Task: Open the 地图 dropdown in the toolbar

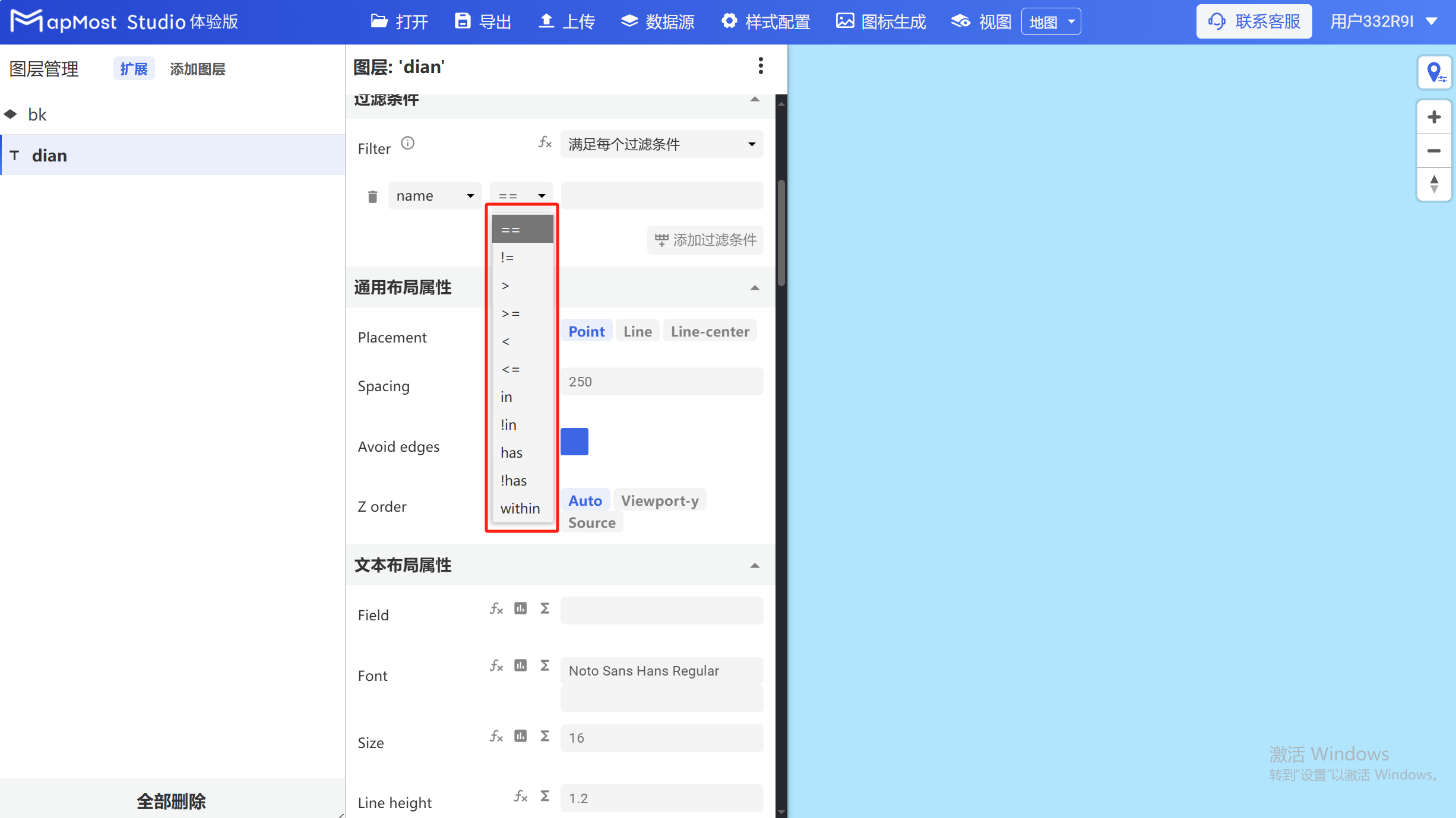Action: (x=1050, y=21)
